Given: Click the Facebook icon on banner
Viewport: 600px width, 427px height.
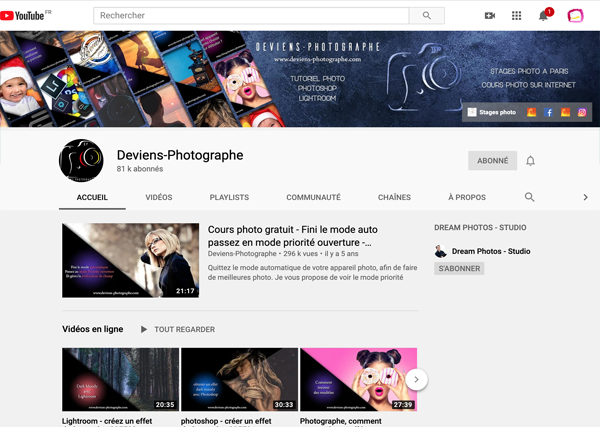Looking at the screenshot, I should point(548,112).
